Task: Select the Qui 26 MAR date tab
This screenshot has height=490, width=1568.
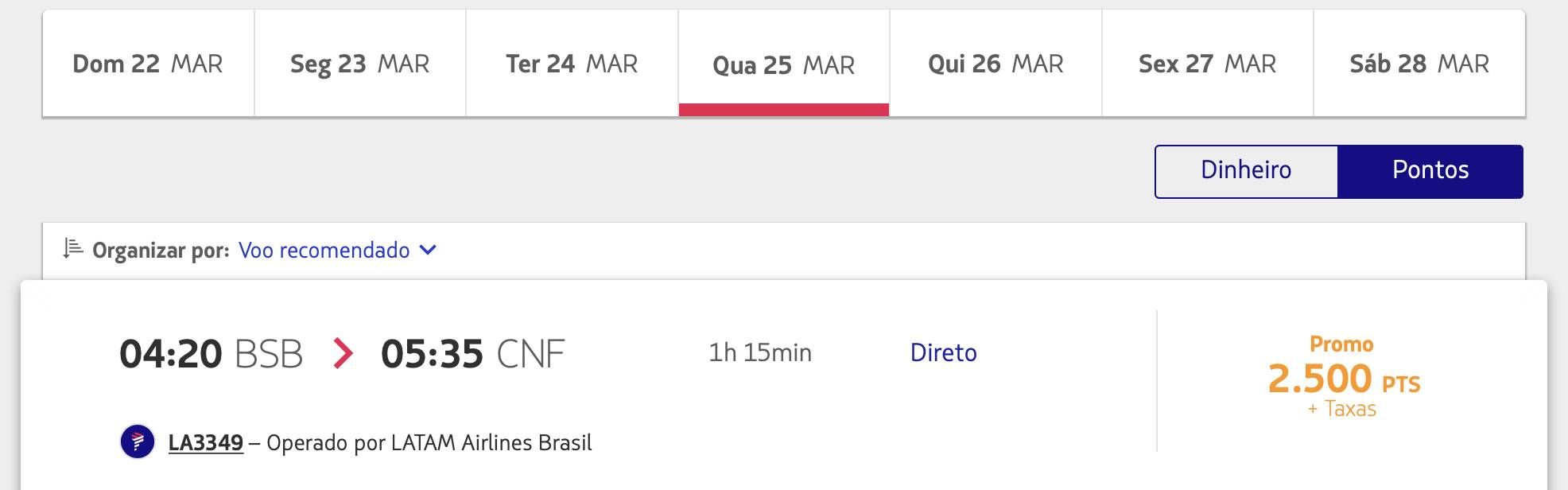Action: [x=996, y=64]
